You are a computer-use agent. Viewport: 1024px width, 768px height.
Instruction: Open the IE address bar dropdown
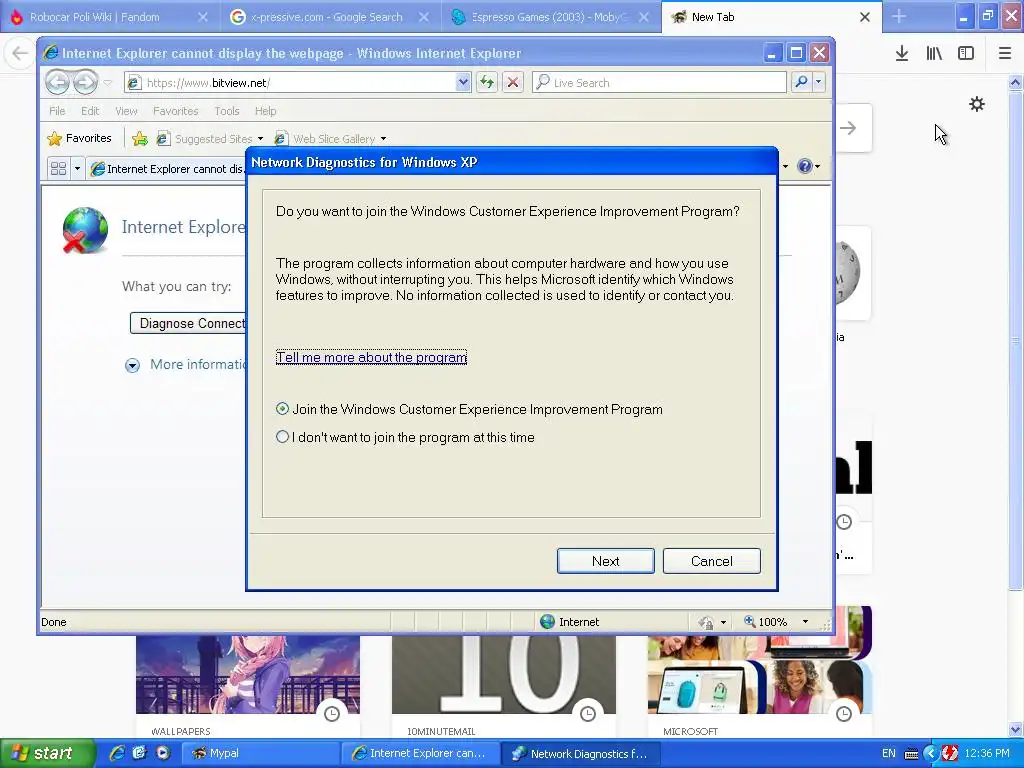[x=463, y=82]
